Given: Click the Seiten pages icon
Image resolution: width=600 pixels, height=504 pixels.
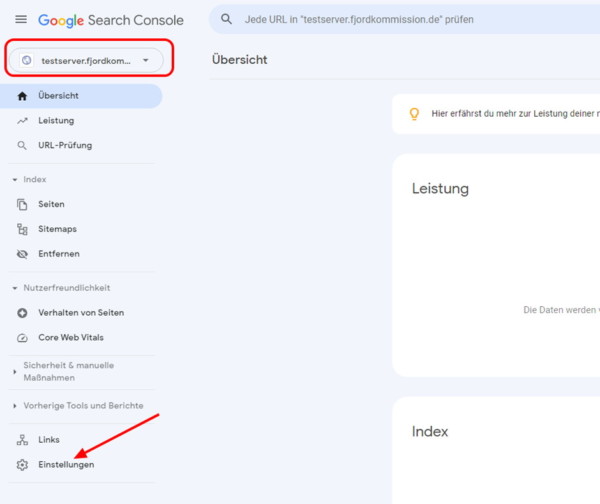Looking at the screenshot, I should click(22, 204).
